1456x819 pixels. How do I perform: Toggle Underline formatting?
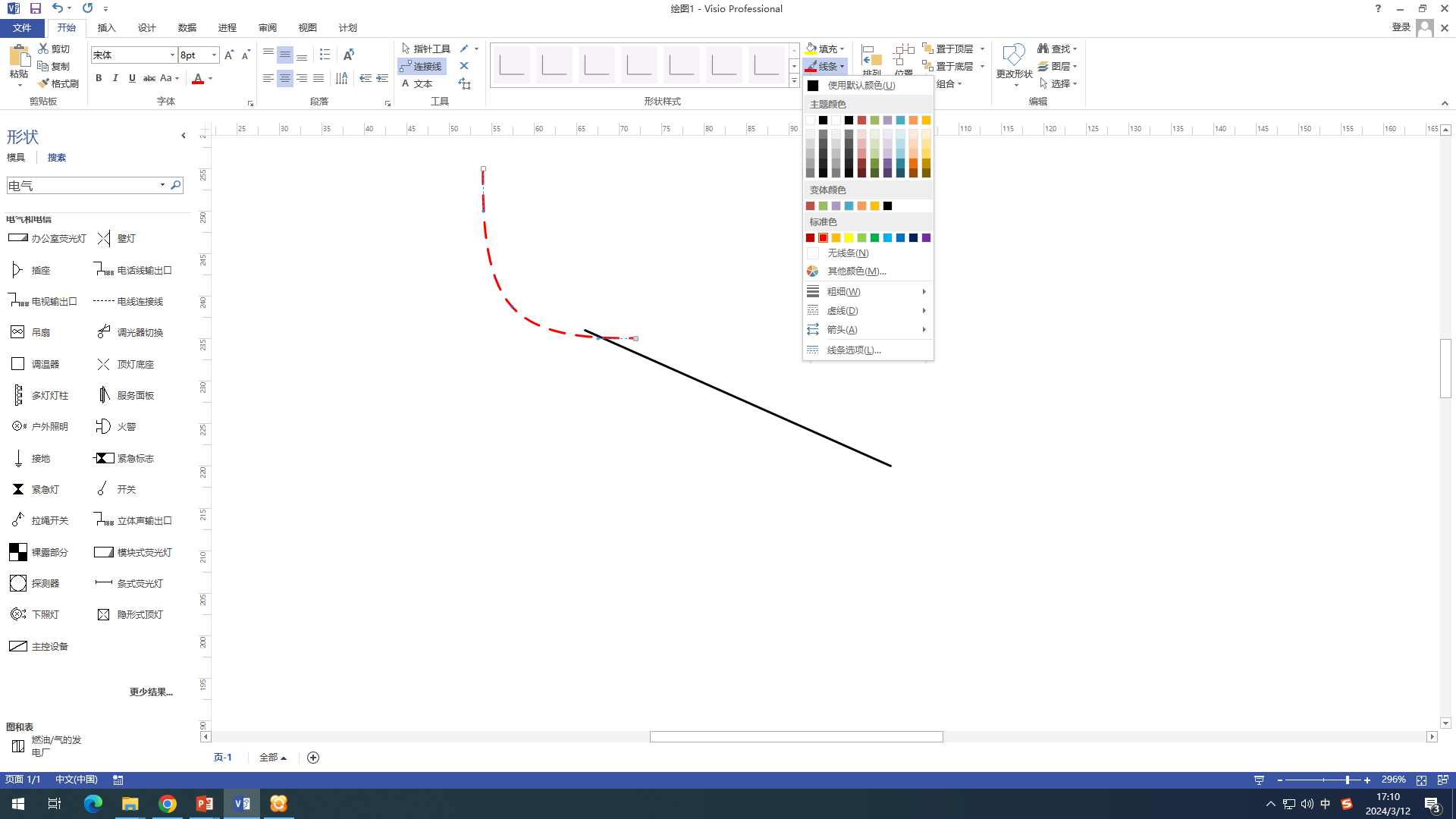[132, 78]
